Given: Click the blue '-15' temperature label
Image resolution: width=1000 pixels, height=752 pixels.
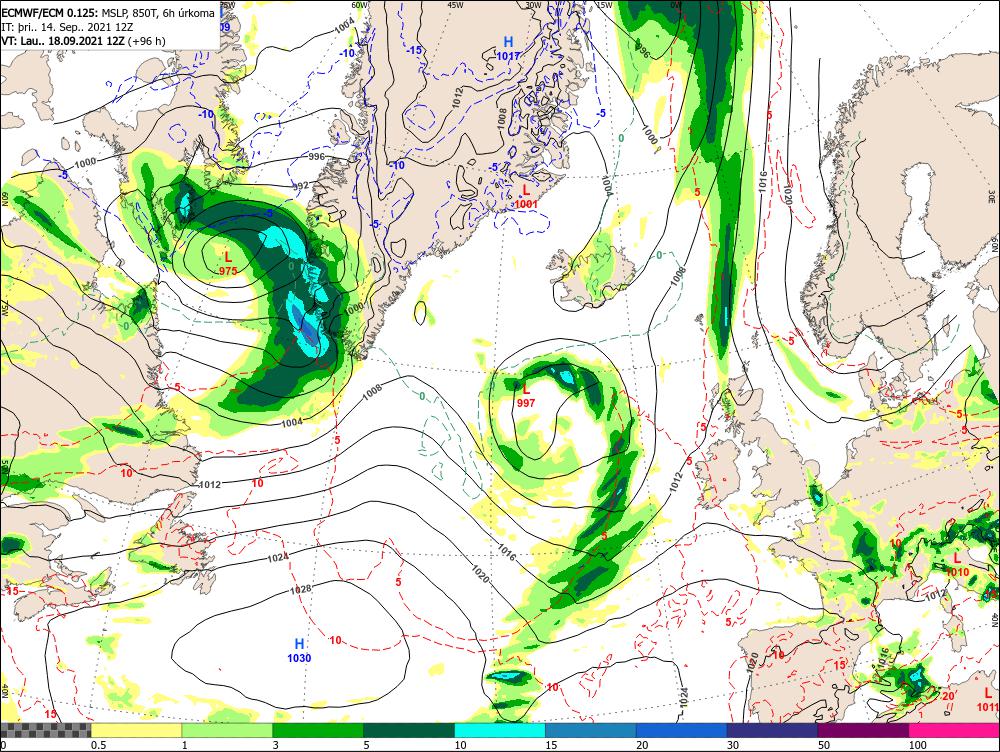Looking at the screenshot, I should (415, 50).
